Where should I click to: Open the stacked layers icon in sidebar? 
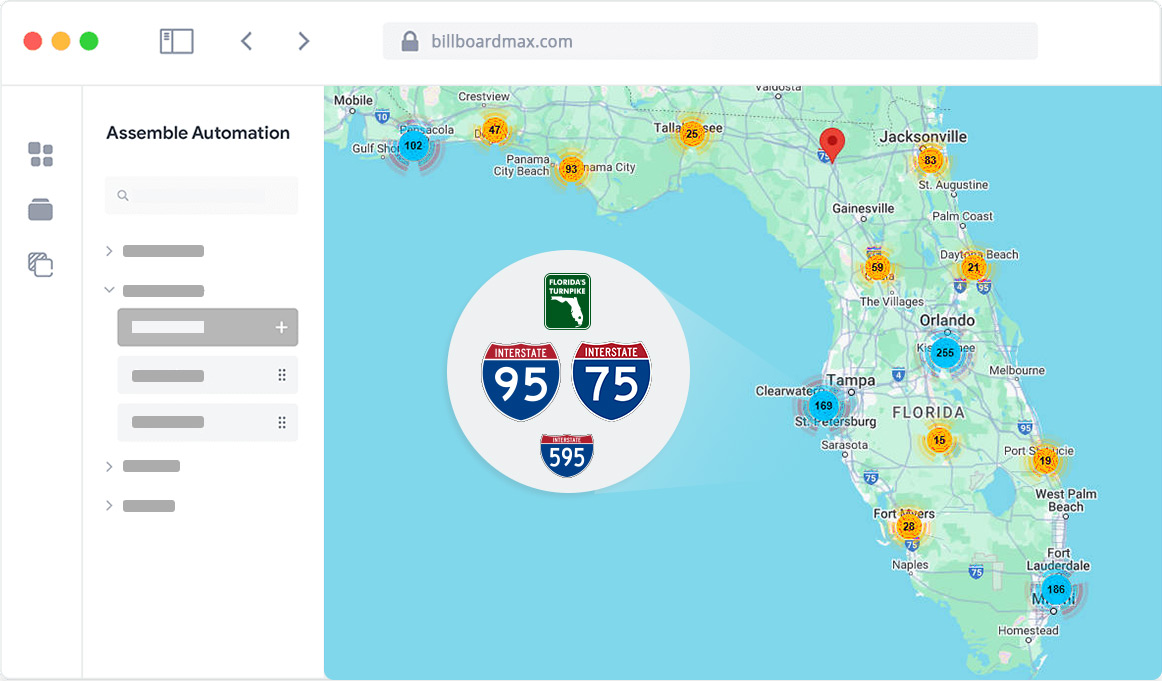[x=41, y=265]
